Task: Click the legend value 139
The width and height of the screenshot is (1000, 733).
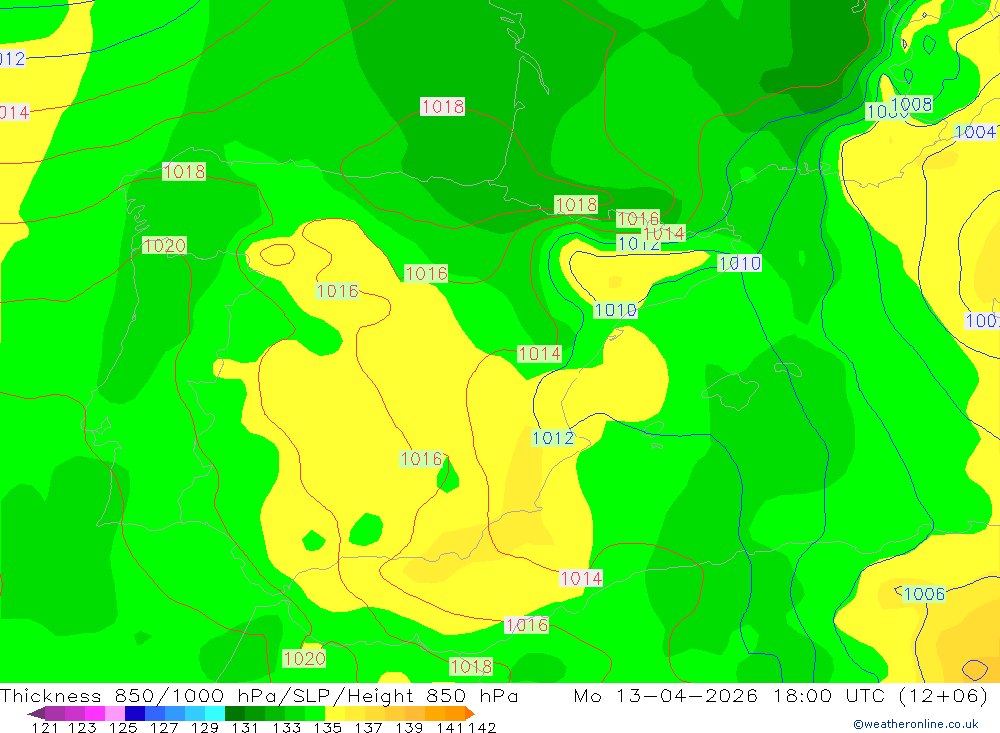Action: (x=409, y=727)
